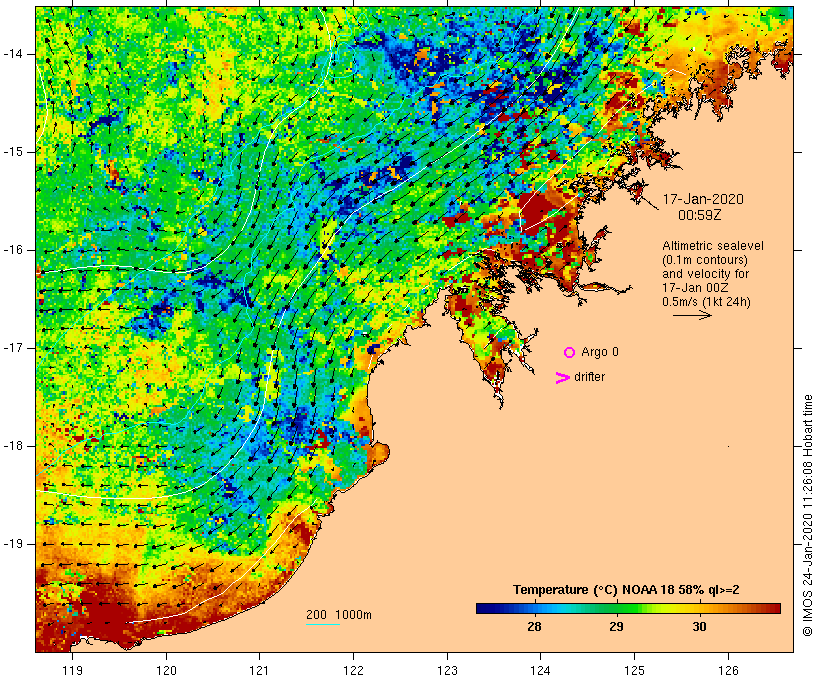Screen dimensions: 820x680
Task: Click the longitude axis label 120
Action: click(x=166, y=670)
